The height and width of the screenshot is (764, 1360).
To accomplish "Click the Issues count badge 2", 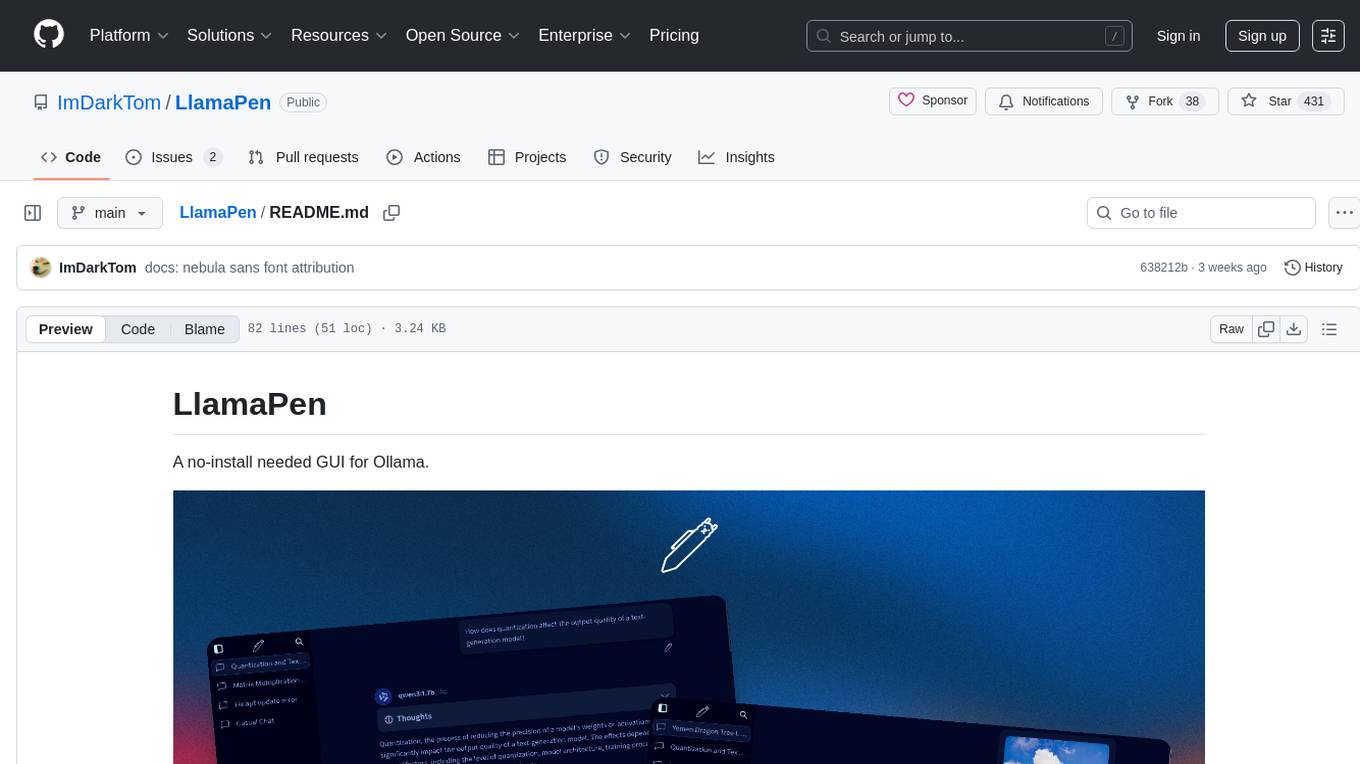I will (212, 157).
